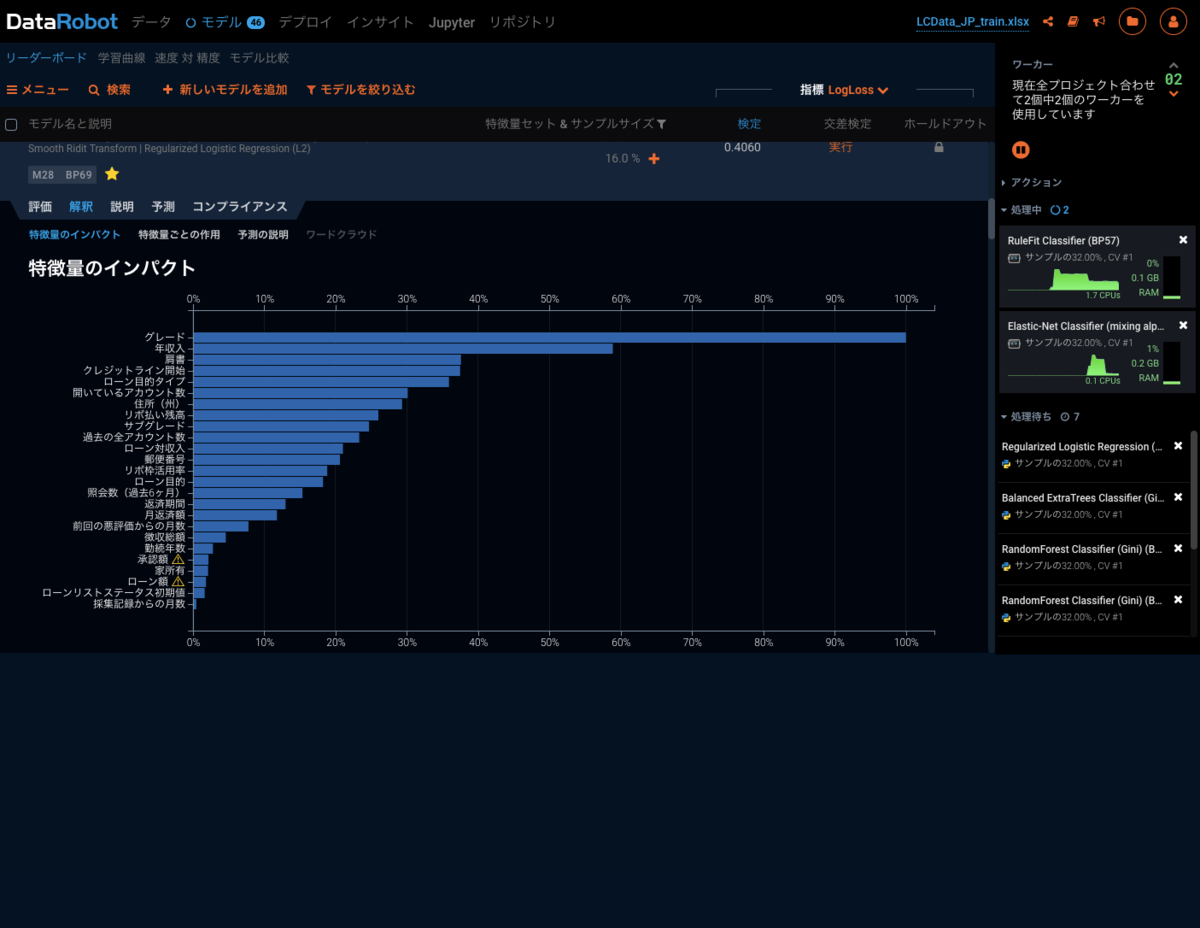Open the LCData_JP_train.xlsx project link

pos(972,22)
